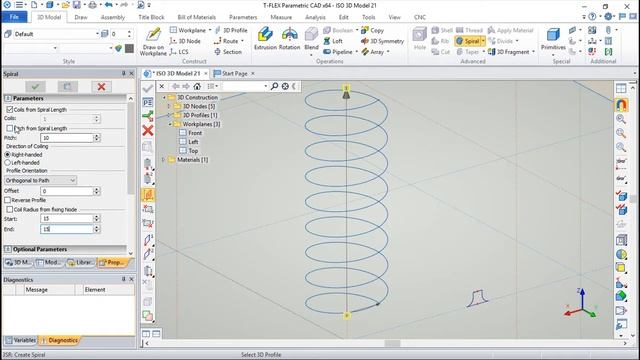Switch to the Variables panel tab
640x360 pixels.
click(20, 340)
